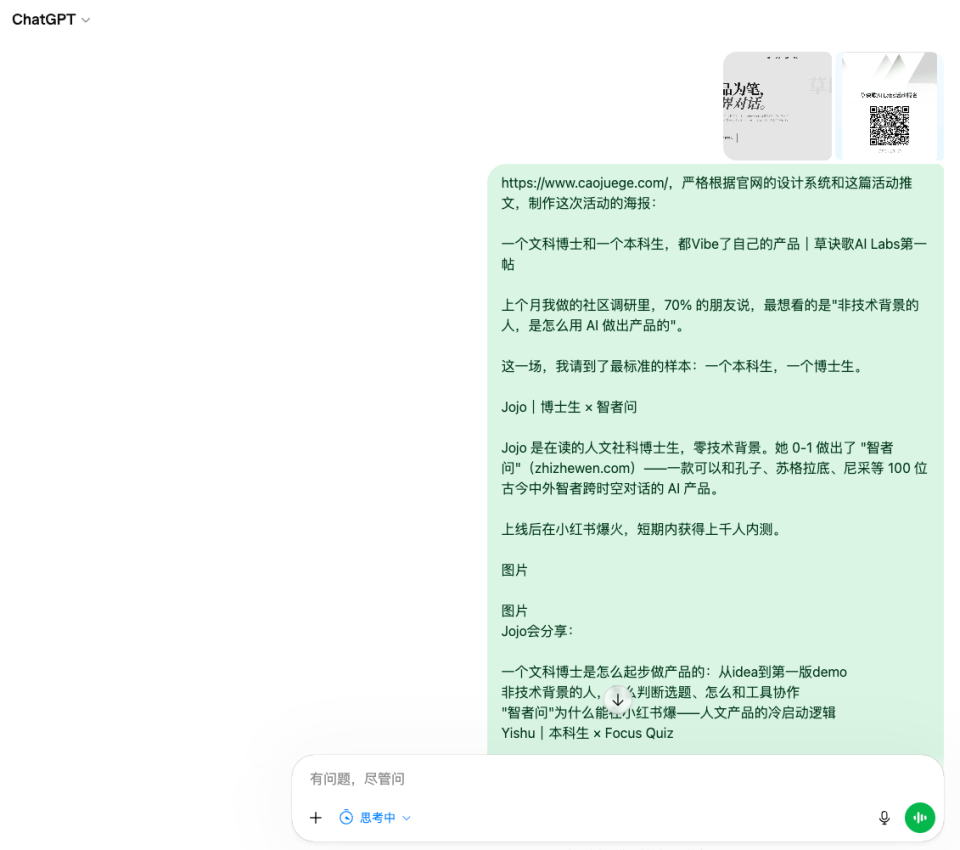
Task: Click the clock icon beside 思考中
Action: [346, 818]
